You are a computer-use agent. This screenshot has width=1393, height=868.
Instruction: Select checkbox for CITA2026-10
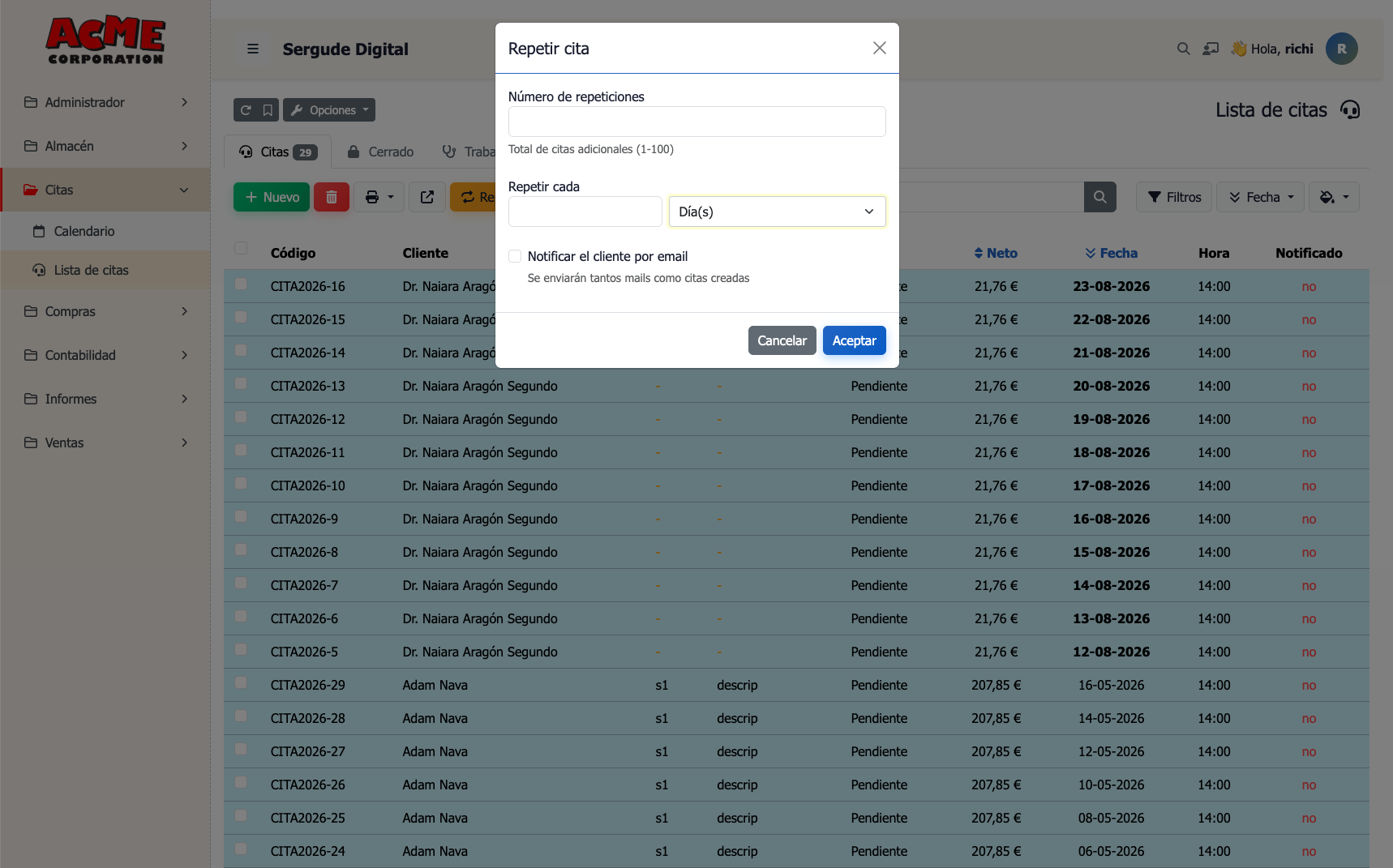pos(241,483)
